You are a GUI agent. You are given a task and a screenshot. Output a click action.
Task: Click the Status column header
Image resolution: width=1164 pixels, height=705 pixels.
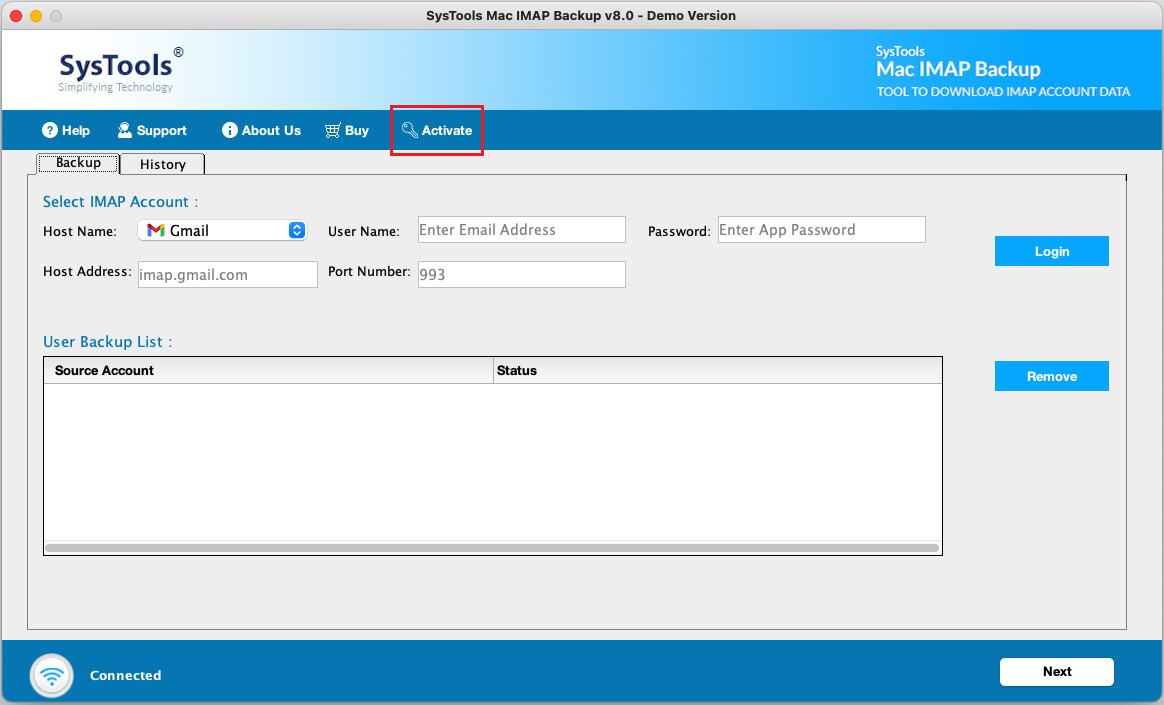click(x=718, y=370)
